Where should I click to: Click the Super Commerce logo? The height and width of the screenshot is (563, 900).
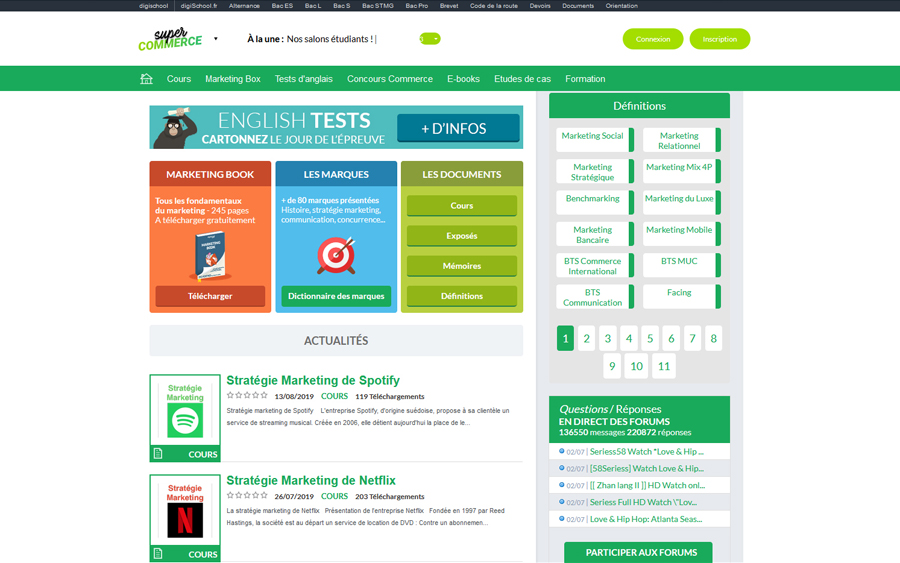click(169, 39)
